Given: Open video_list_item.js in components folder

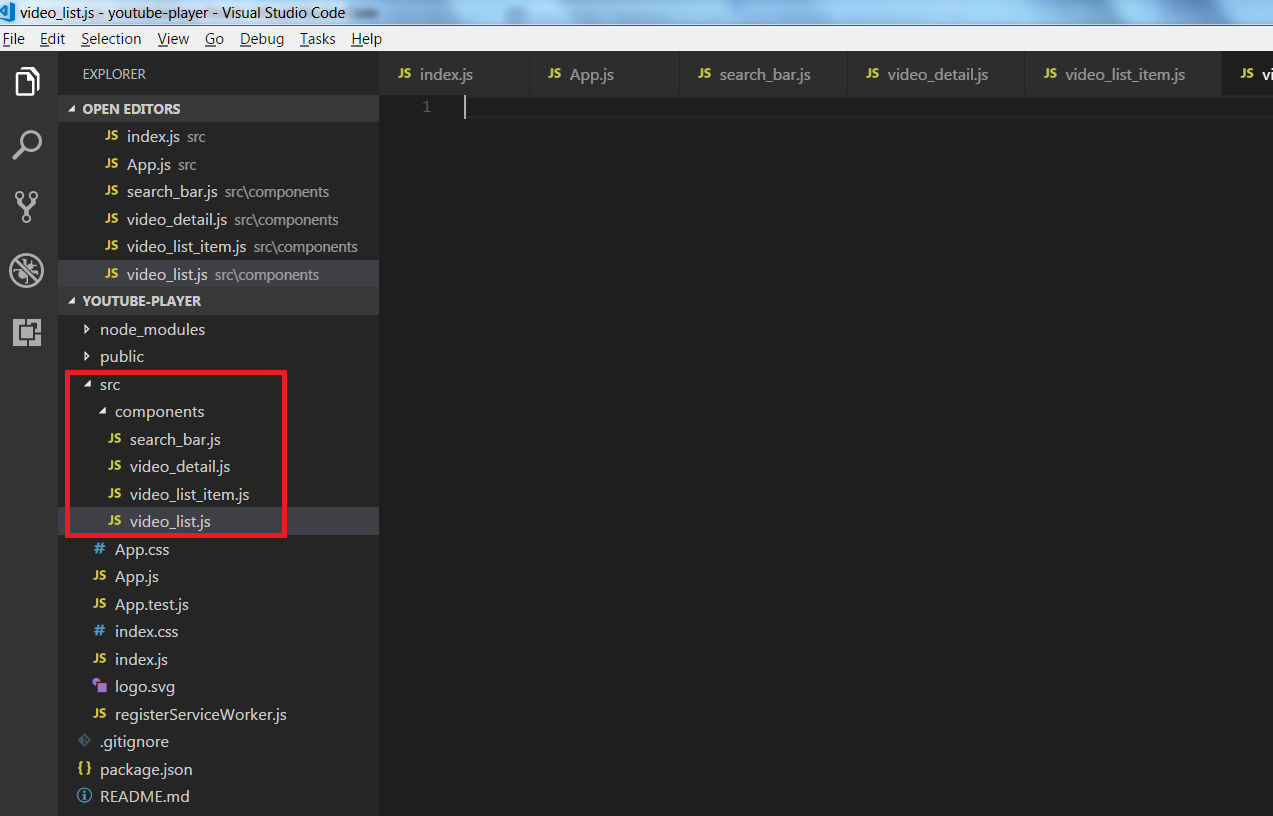Looking at the screenshot, I should point(218,494).
